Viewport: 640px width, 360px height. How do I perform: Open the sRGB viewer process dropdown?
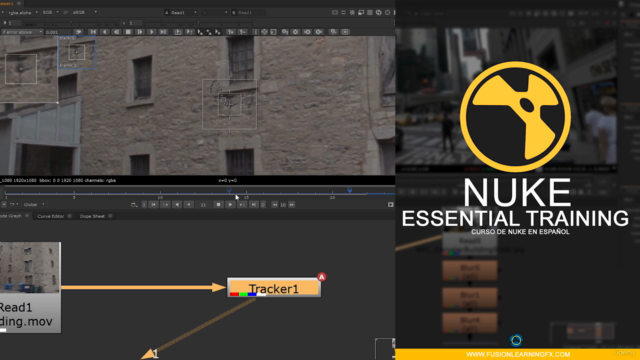click(x=84, y=13)
